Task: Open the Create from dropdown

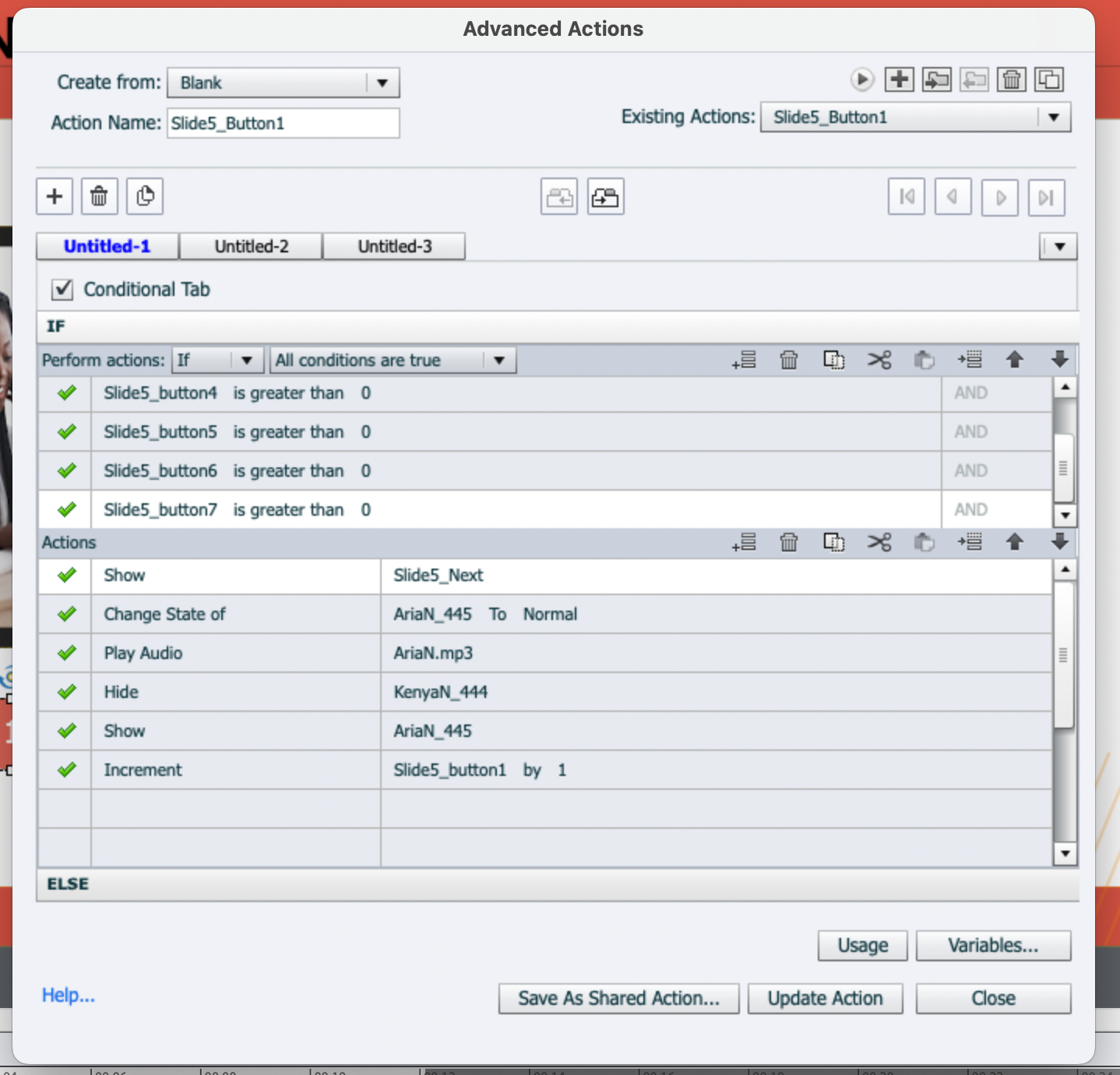Action: coord(381,83)
